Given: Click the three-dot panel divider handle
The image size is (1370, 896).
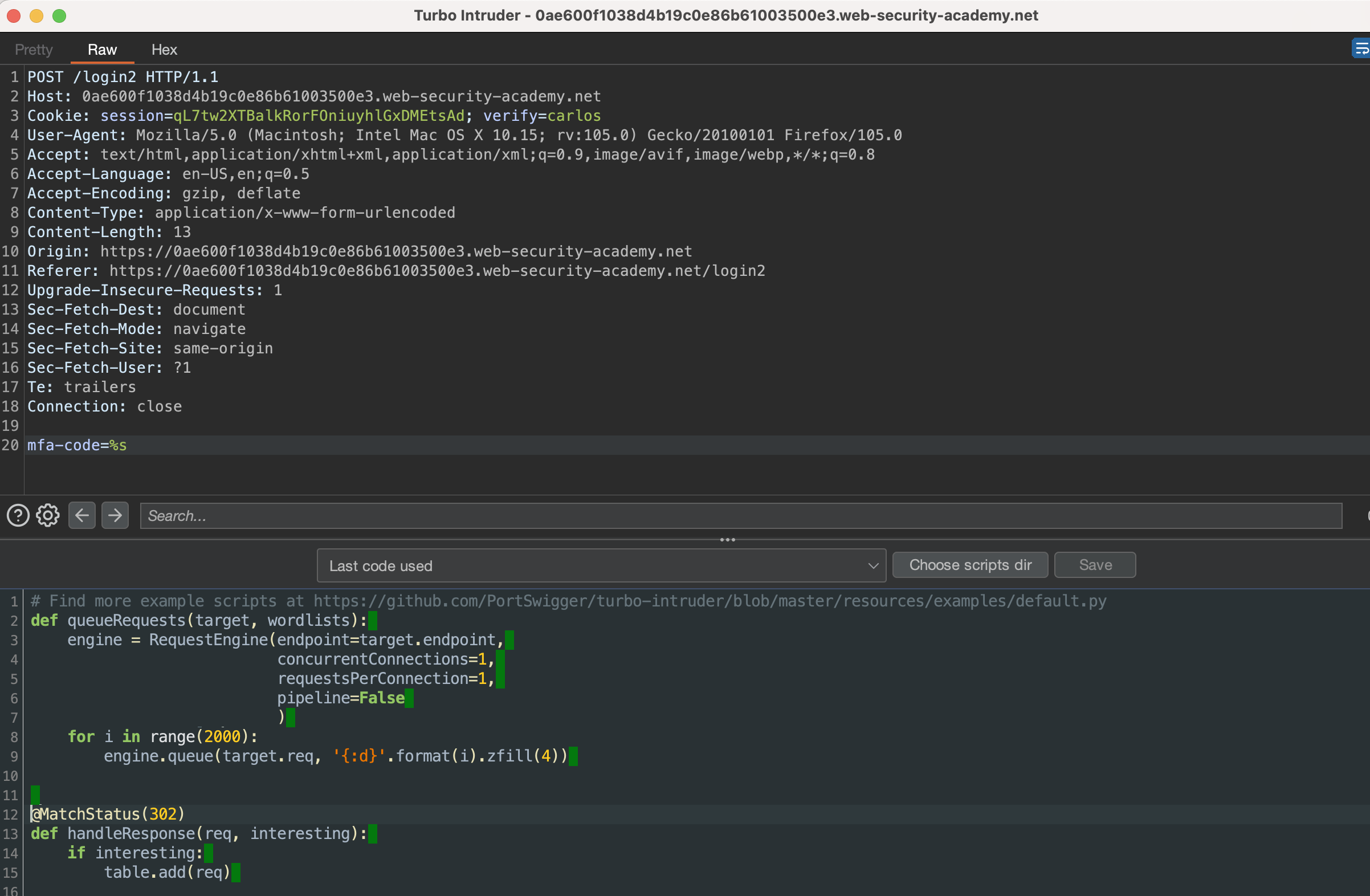Looking at the screenshot, I should (728, 540).
